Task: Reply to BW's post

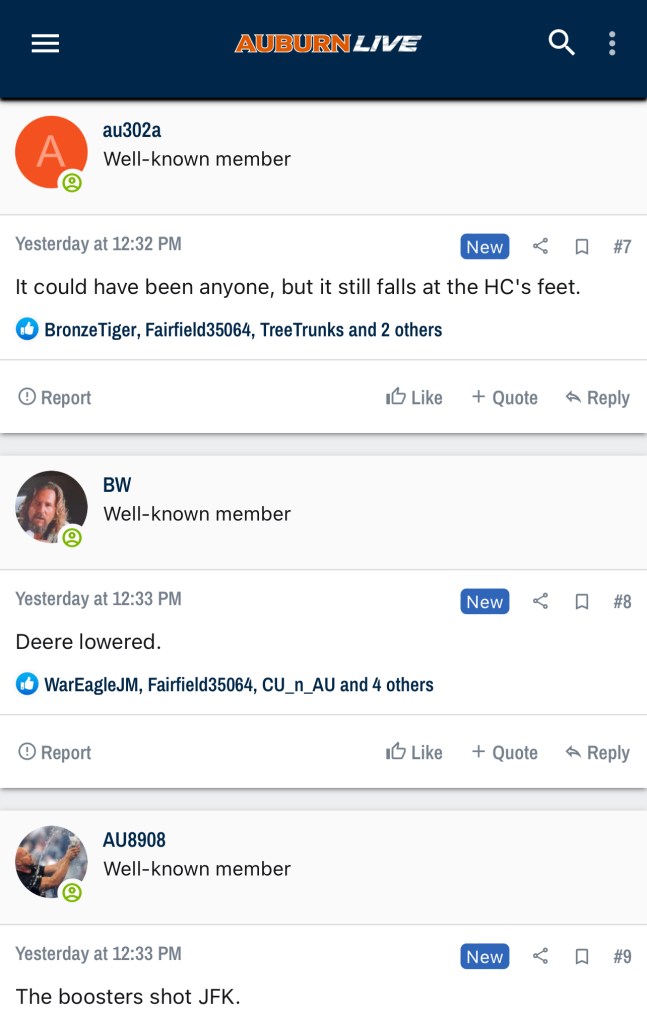Action: point(597,752)
